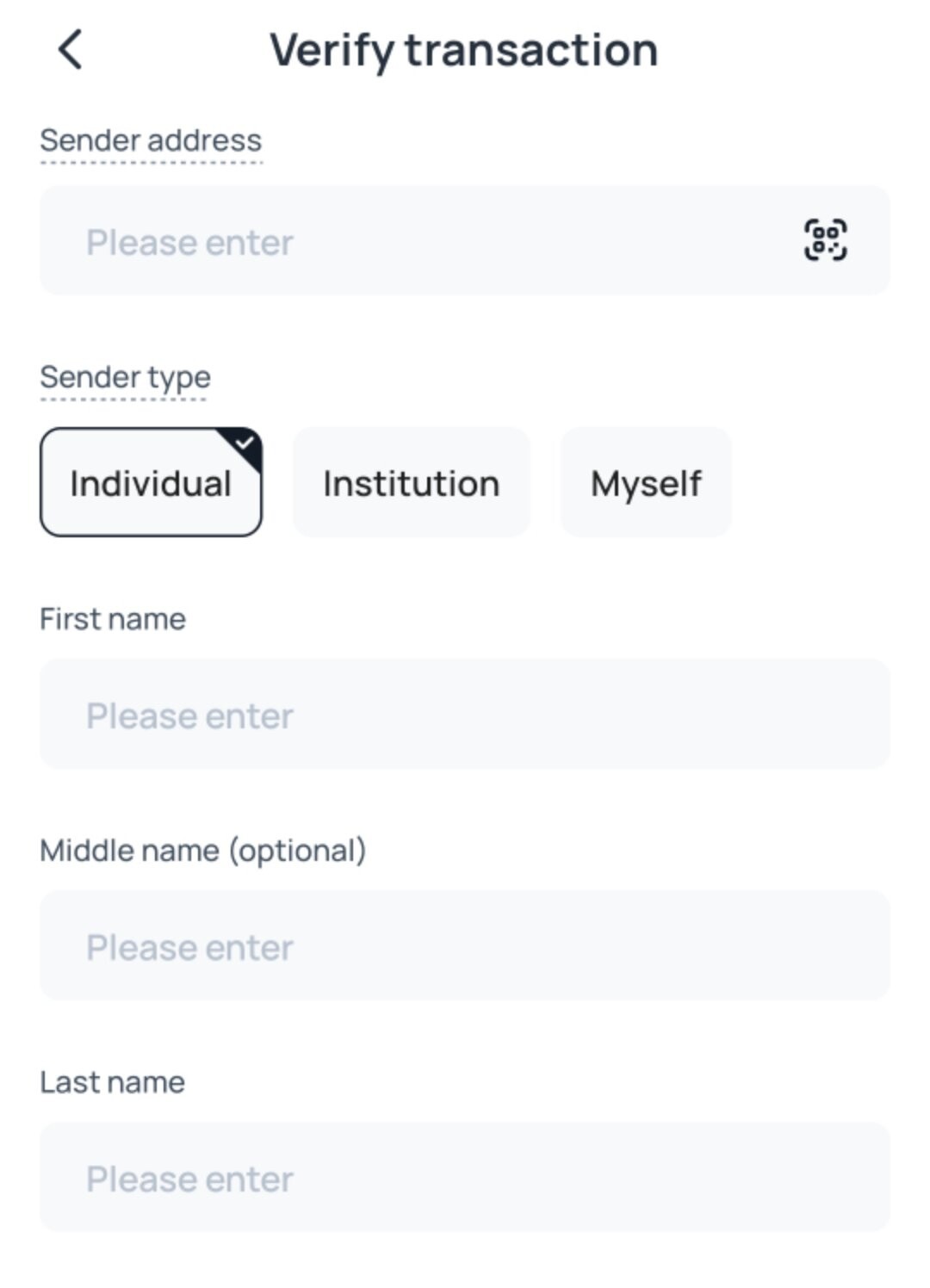Click Please enter placeholder under Middle name
Viewport: 930px width, 1288px height.
(x=189, y=947)
